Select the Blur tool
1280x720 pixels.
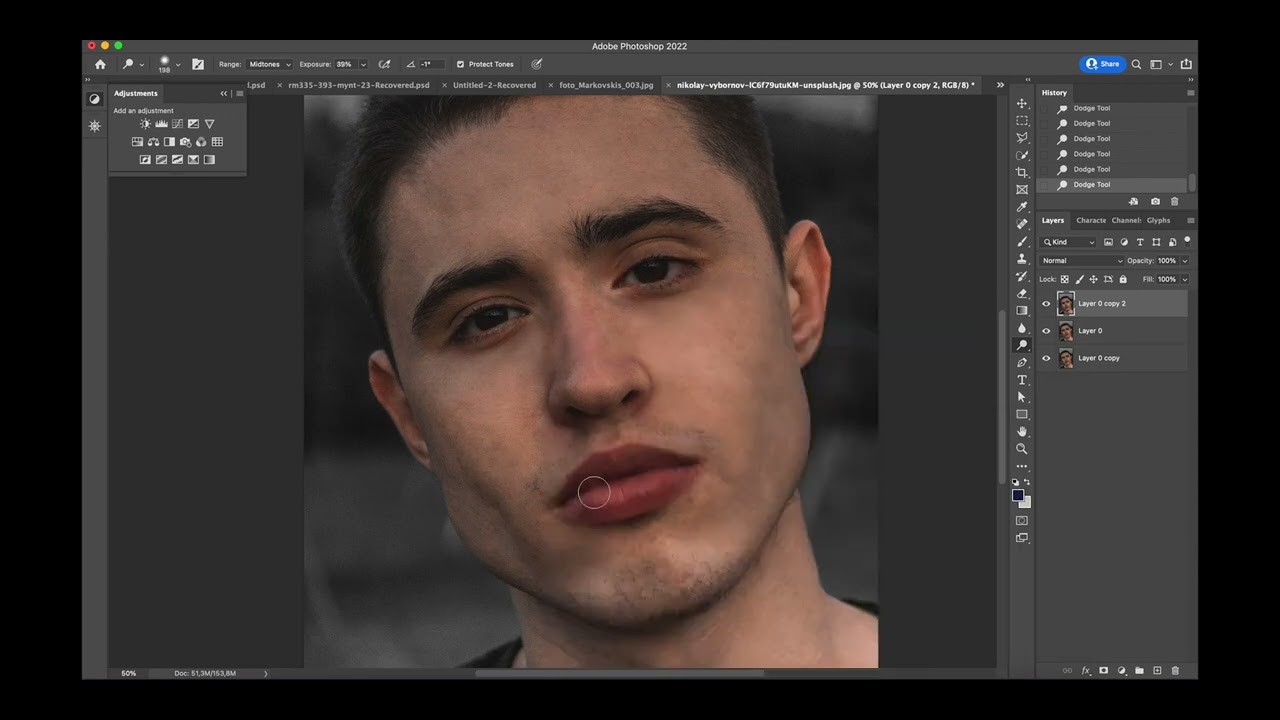pyautogui.click(x=1021, y=328)
